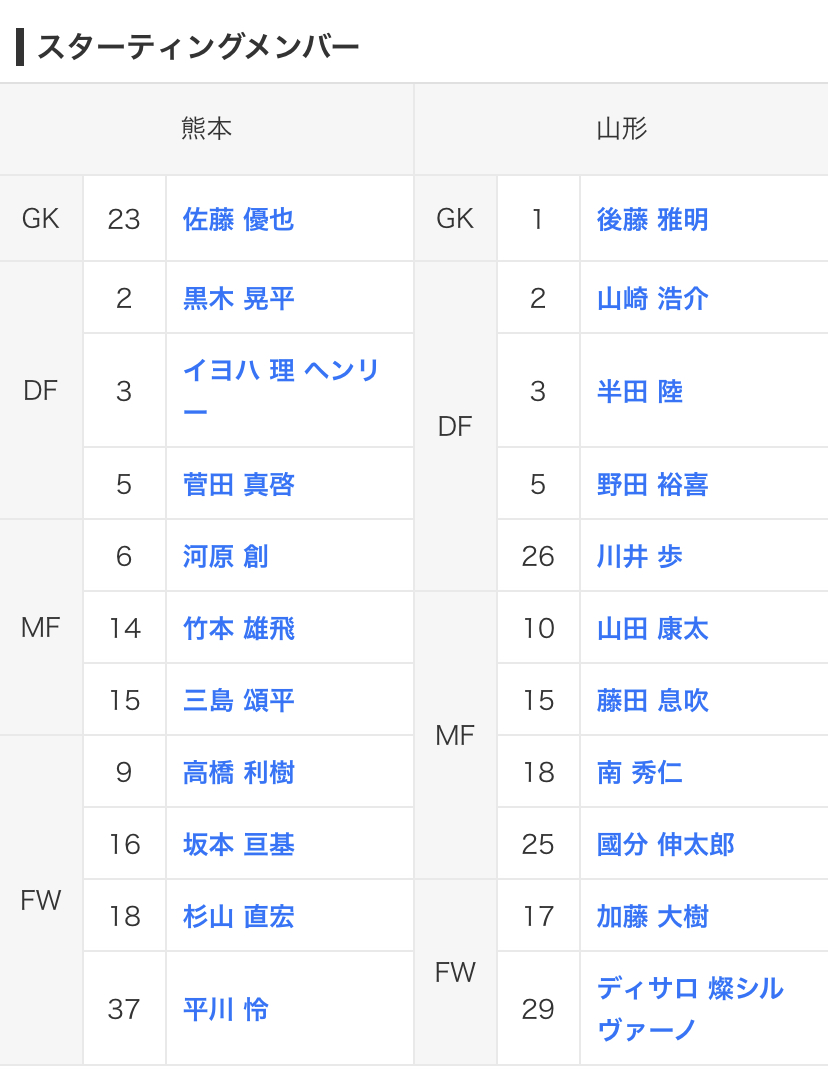Open 高橋 利樹 player link
The height and width of the screenshot is (1078, 828).
coord(238,772)
